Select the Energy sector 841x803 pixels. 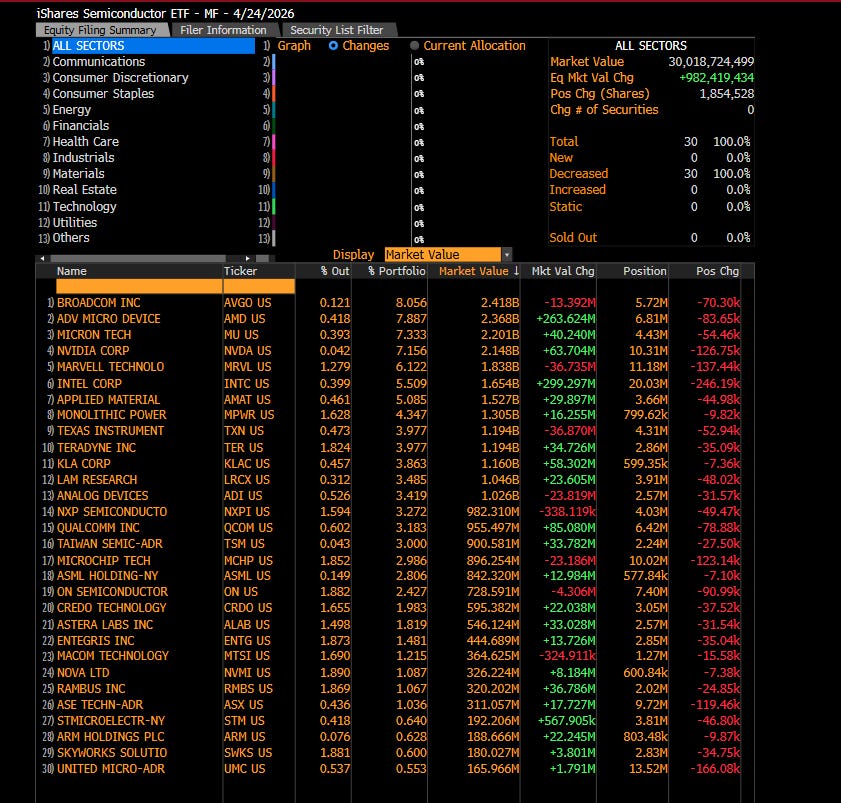tap(72, 110)
